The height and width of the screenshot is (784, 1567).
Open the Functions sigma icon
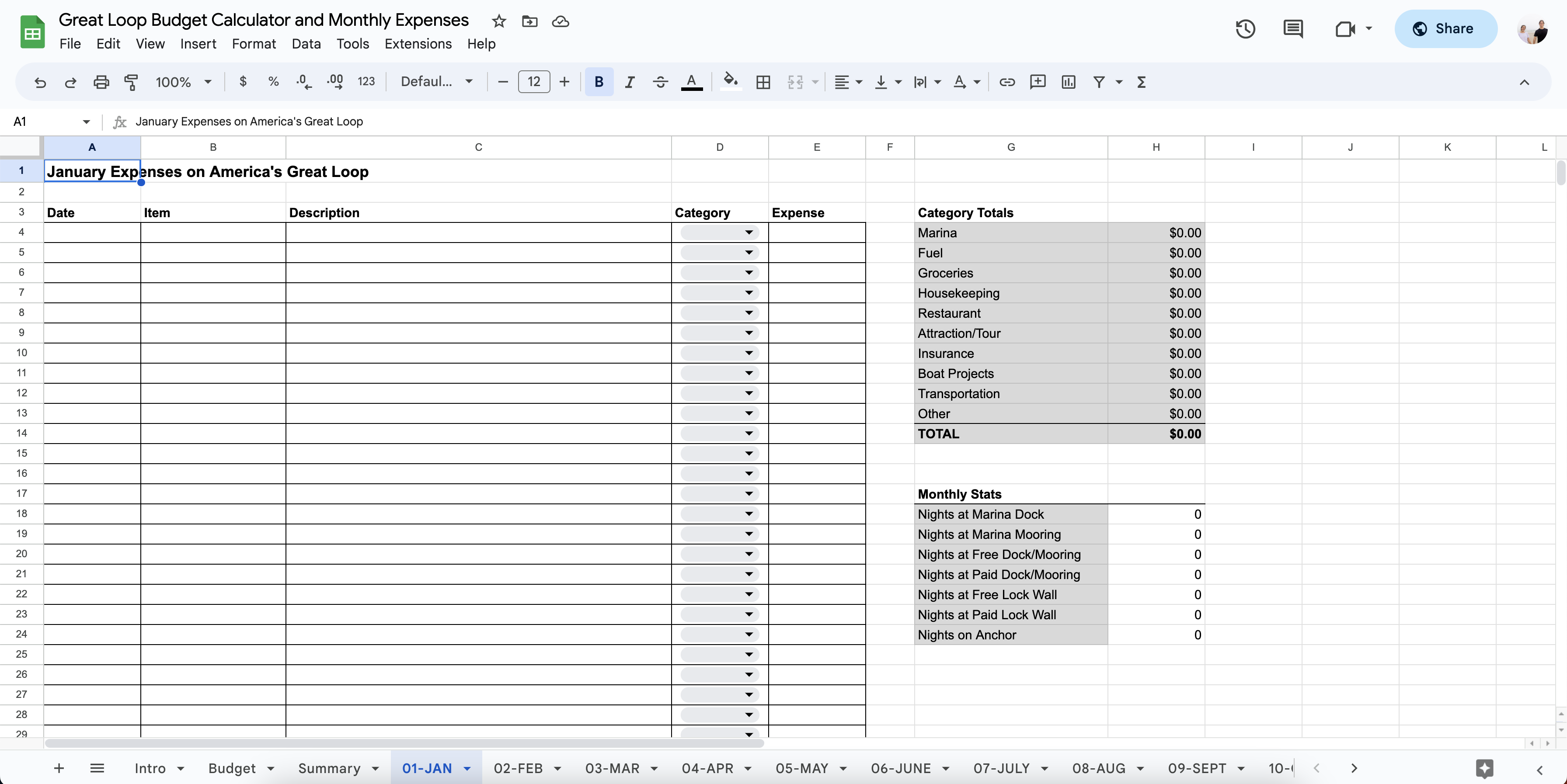[x=1141, y=82]
